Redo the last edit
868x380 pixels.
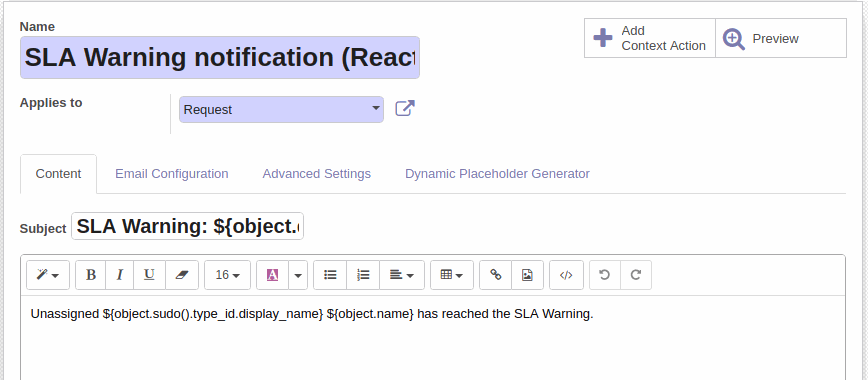coord(636,275)
